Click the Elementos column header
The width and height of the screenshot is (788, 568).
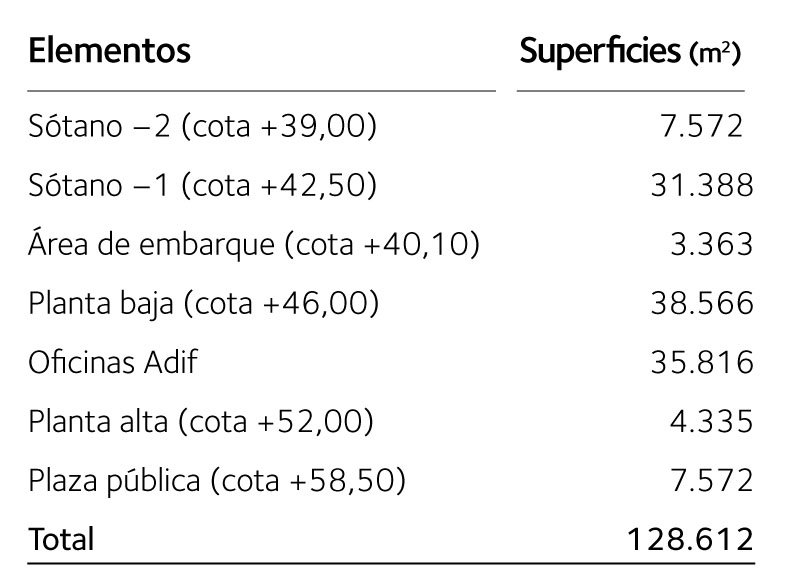click(110, 50)
